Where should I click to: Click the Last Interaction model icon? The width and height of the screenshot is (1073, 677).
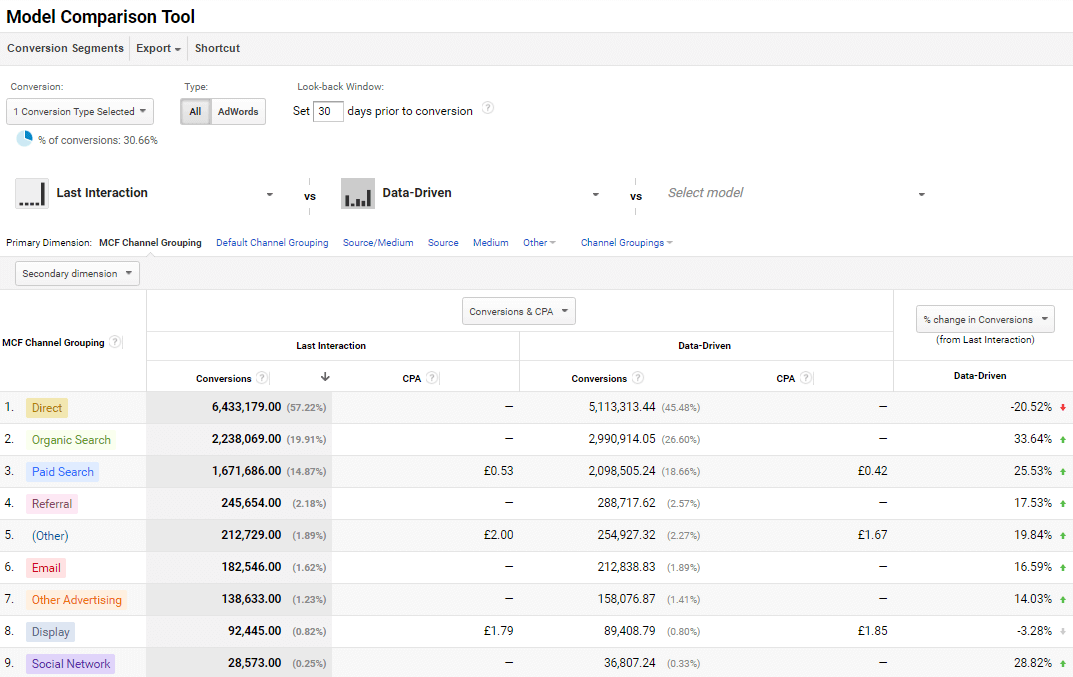[31, 193]
